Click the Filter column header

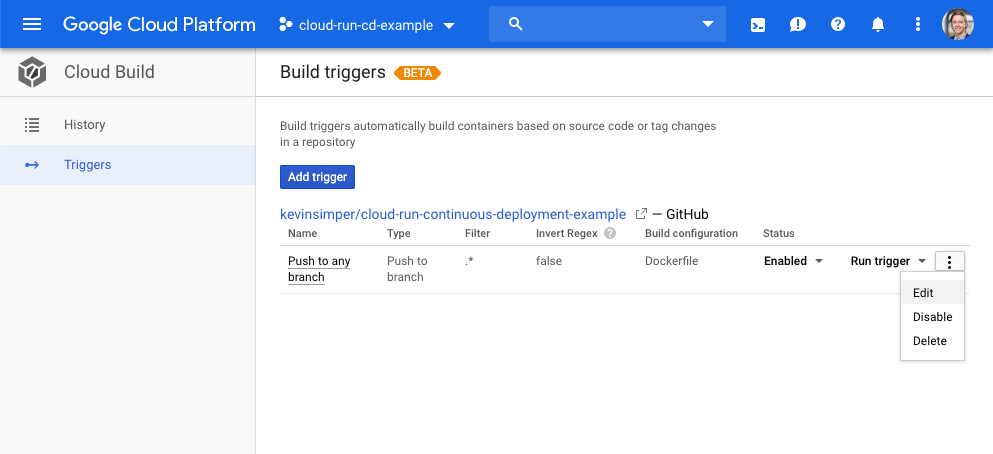[x=478, y=233]
